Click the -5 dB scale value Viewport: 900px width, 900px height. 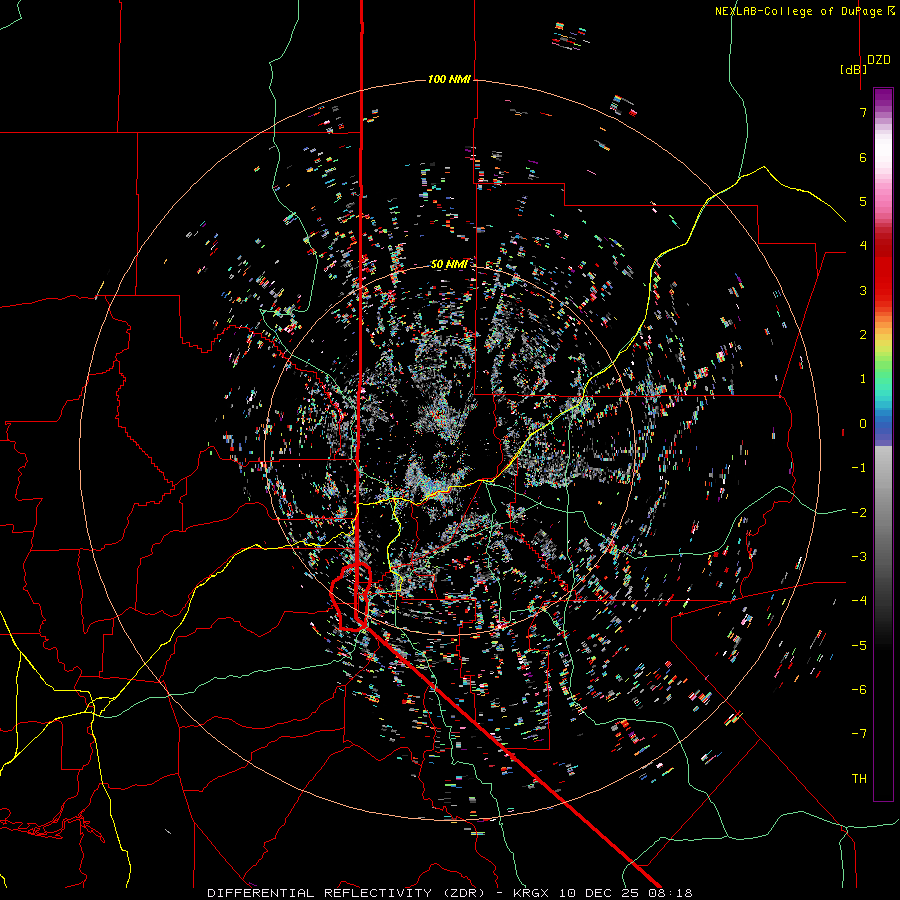pyautogui.click(x=859, y=646)
